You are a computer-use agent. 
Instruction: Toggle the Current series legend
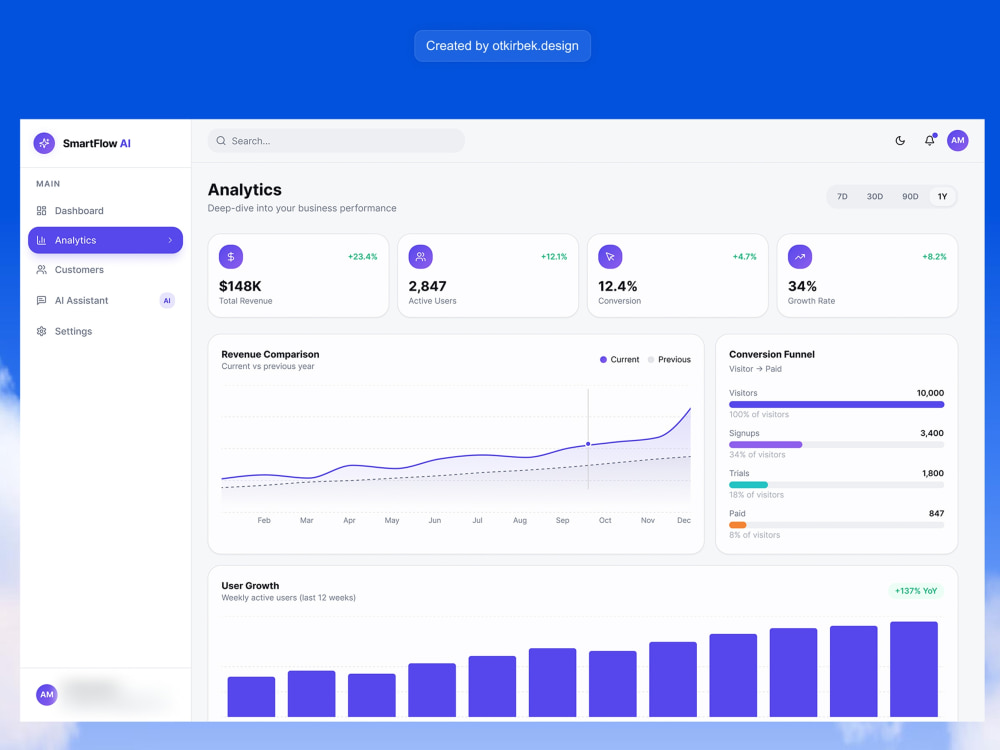(x=619, y=360)
